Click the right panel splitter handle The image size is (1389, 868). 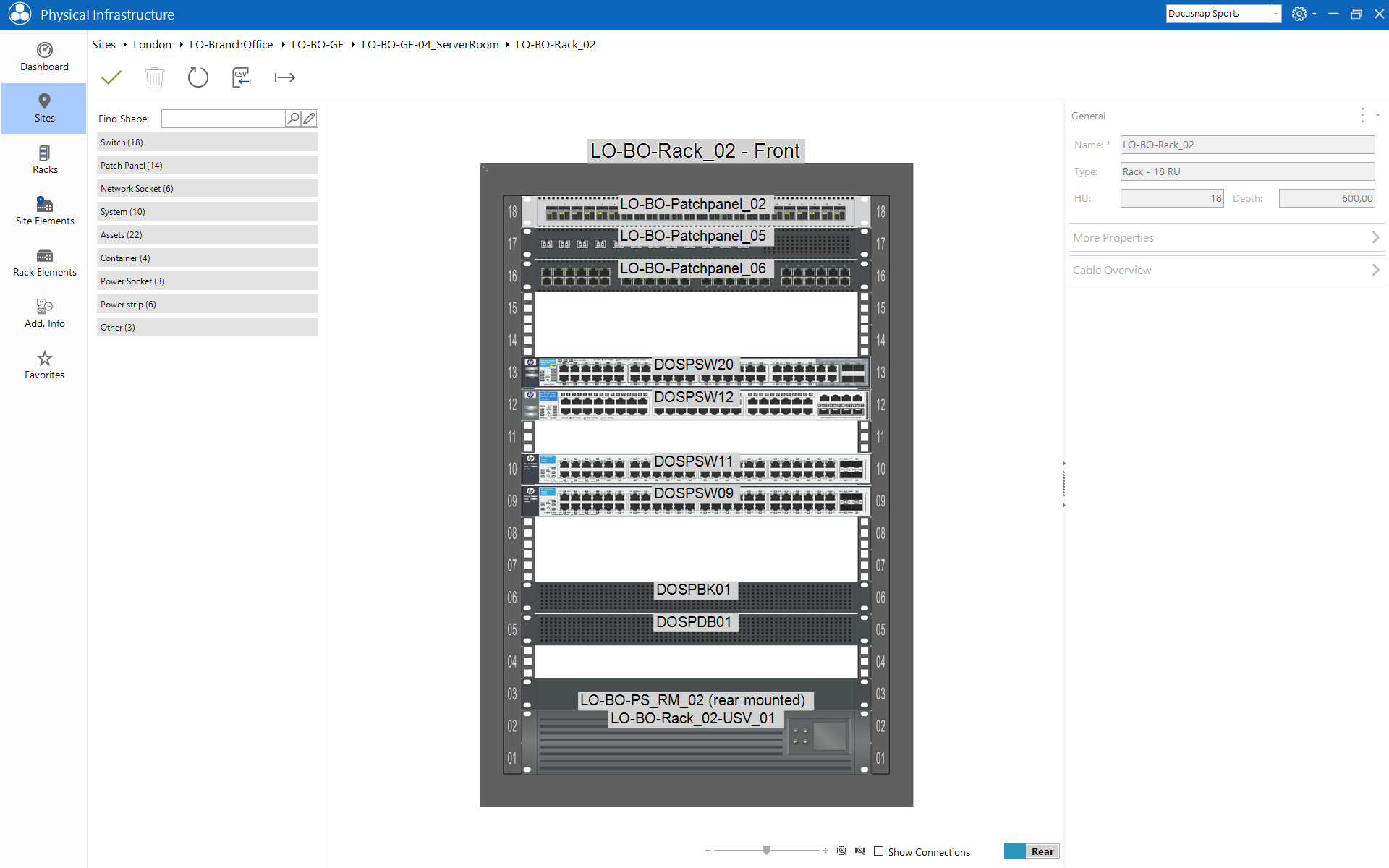point(1063,484)
